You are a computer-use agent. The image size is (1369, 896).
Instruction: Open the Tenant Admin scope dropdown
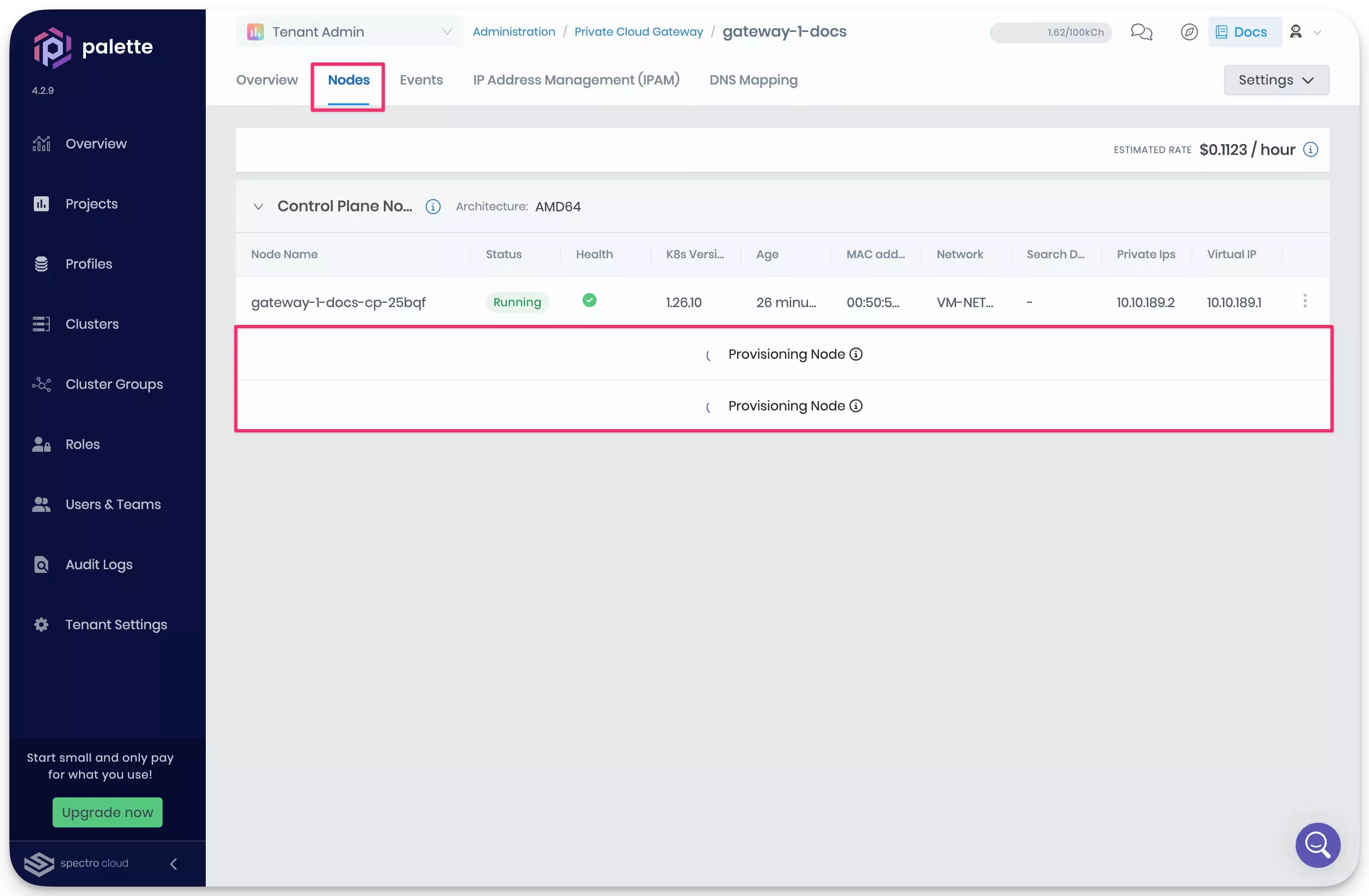pyautogui.click(x=448, y=31)
